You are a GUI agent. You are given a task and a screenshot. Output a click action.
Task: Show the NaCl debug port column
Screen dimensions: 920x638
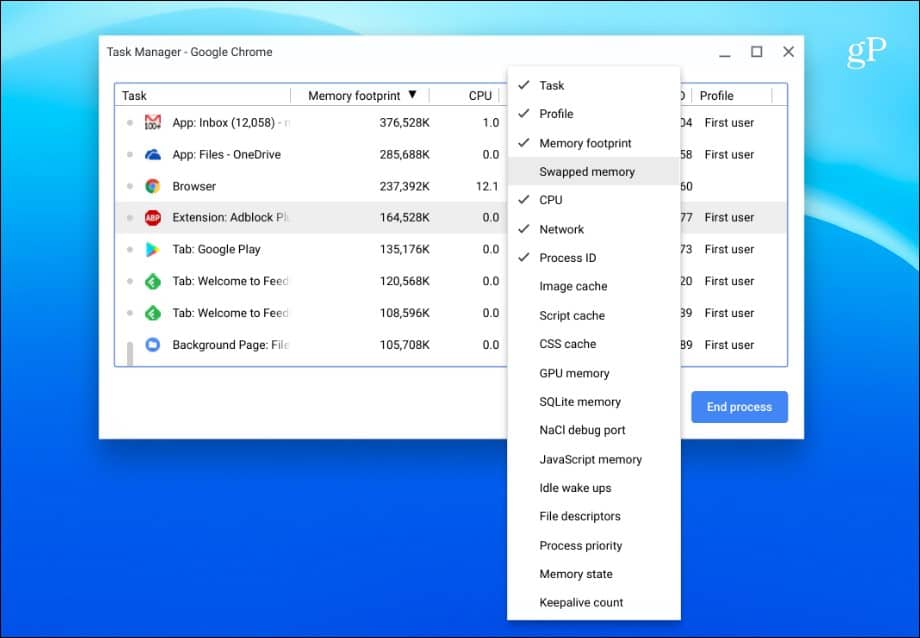pyautogui.click(x=594, y=430)
